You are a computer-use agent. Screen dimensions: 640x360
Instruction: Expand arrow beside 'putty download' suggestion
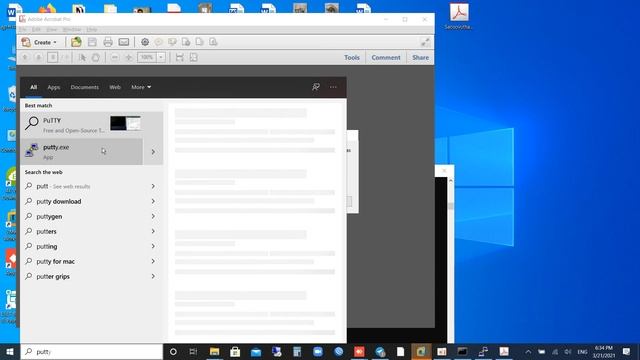pos(153,201)
